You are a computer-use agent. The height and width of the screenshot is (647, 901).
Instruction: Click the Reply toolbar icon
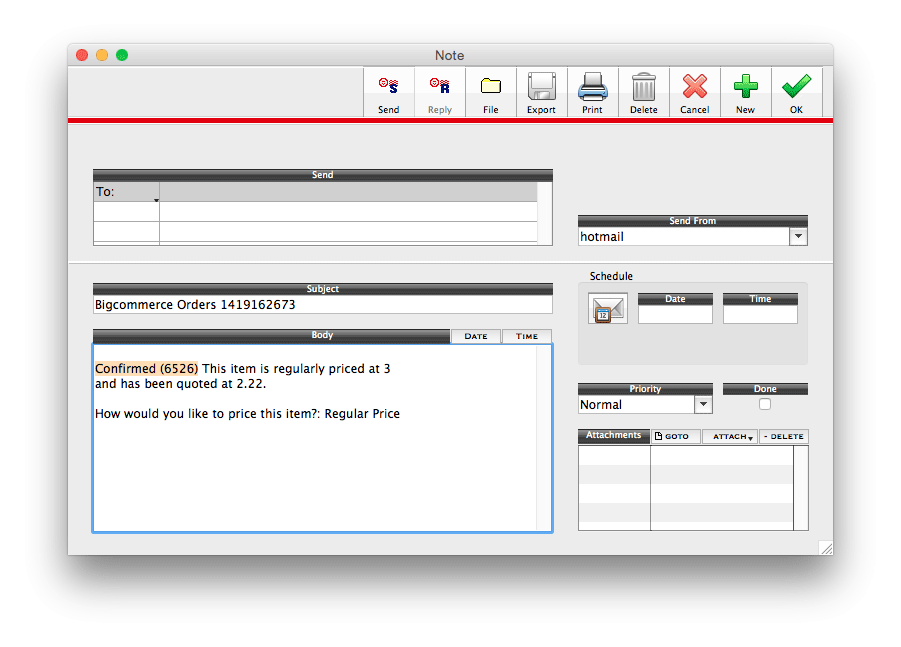click(x=440, y=86)
